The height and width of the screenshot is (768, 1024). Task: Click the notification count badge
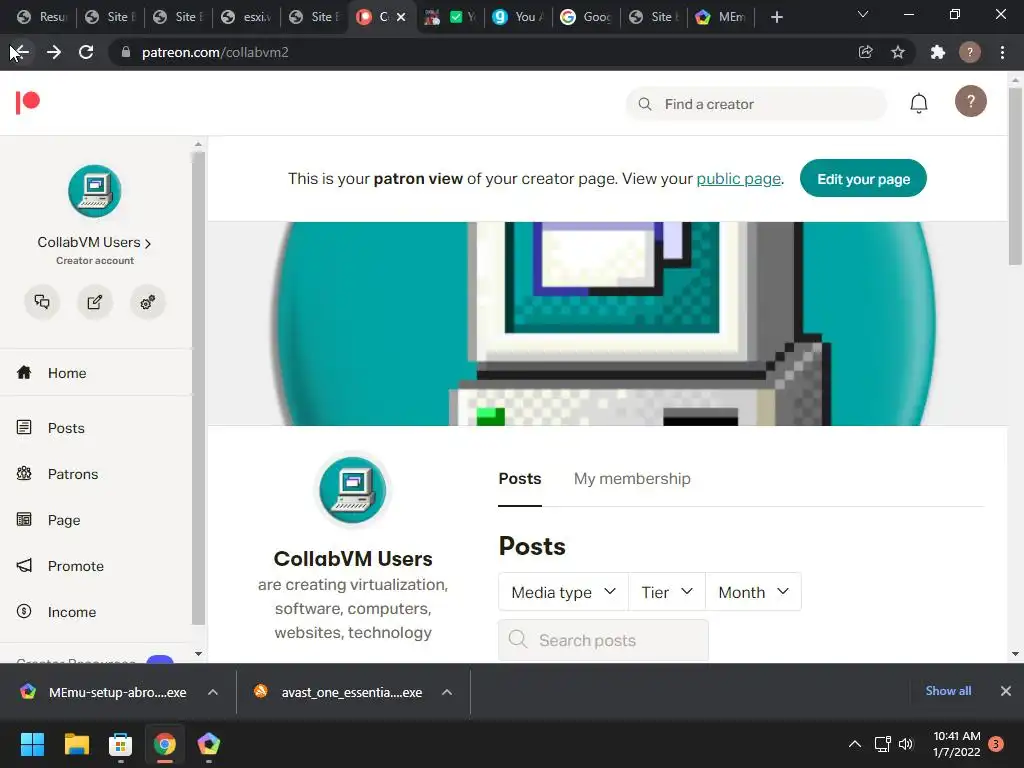click(x=996, y=744)
